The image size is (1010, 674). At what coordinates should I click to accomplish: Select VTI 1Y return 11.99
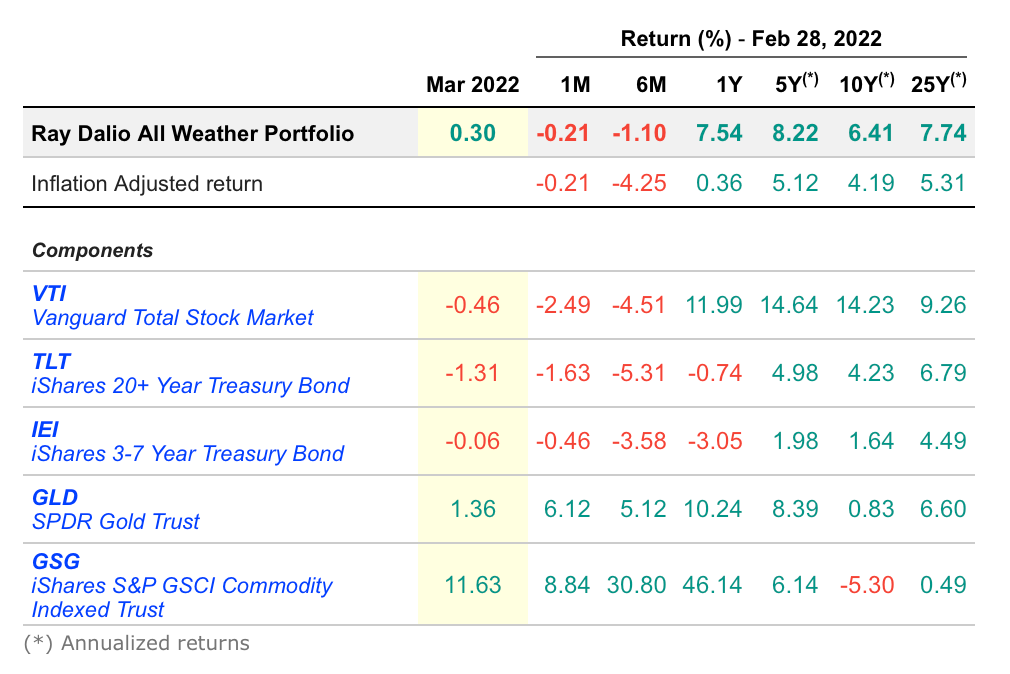pyautogui.click(x=714, y=305)
